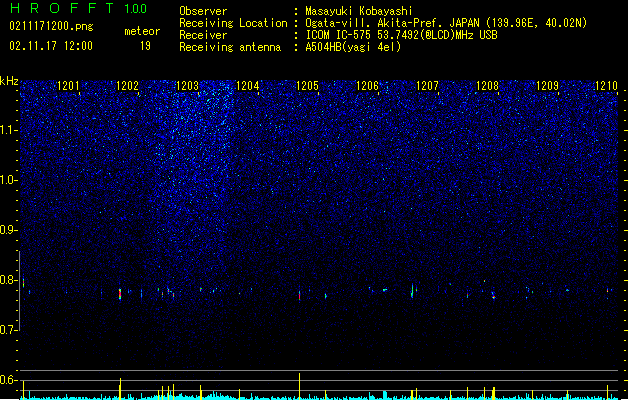Click the HROFFT 1.0.0 title text
Viewport: 629px width, 400px height.
(x=79, y=8)
